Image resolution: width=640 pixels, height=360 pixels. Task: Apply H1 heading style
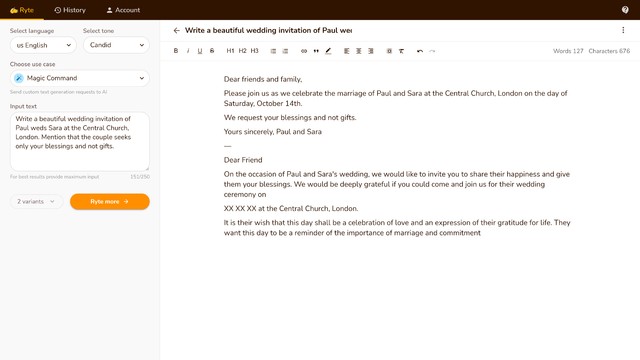[x=230, y=51]
